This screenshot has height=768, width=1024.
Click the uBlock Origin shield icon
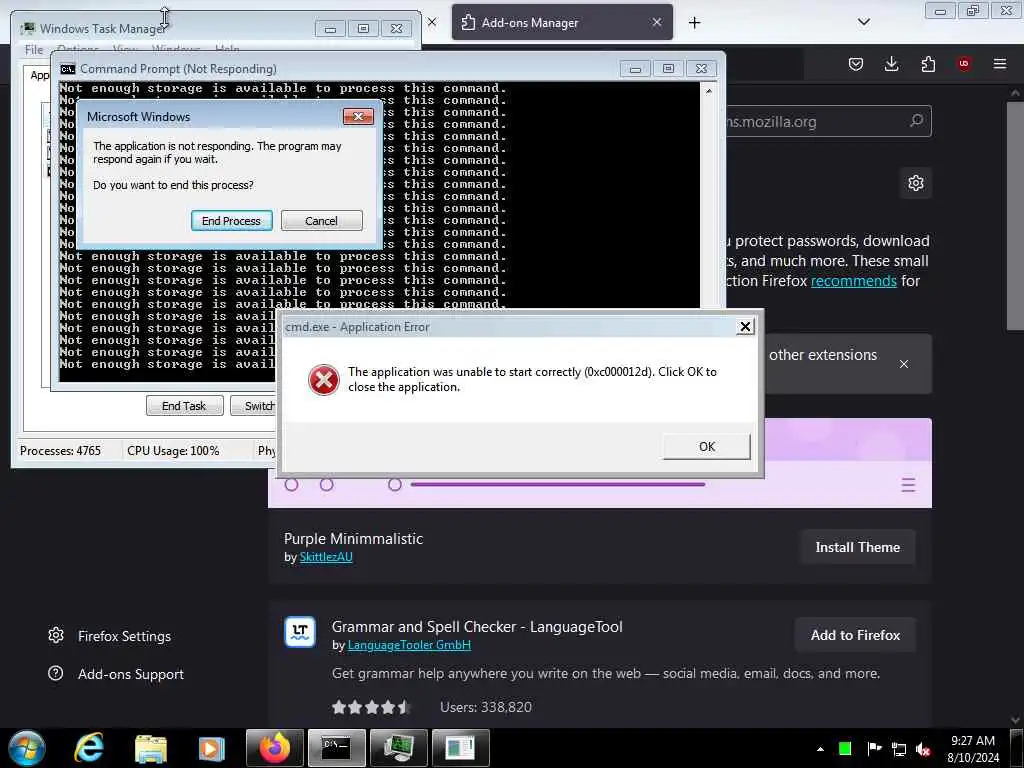964,64
